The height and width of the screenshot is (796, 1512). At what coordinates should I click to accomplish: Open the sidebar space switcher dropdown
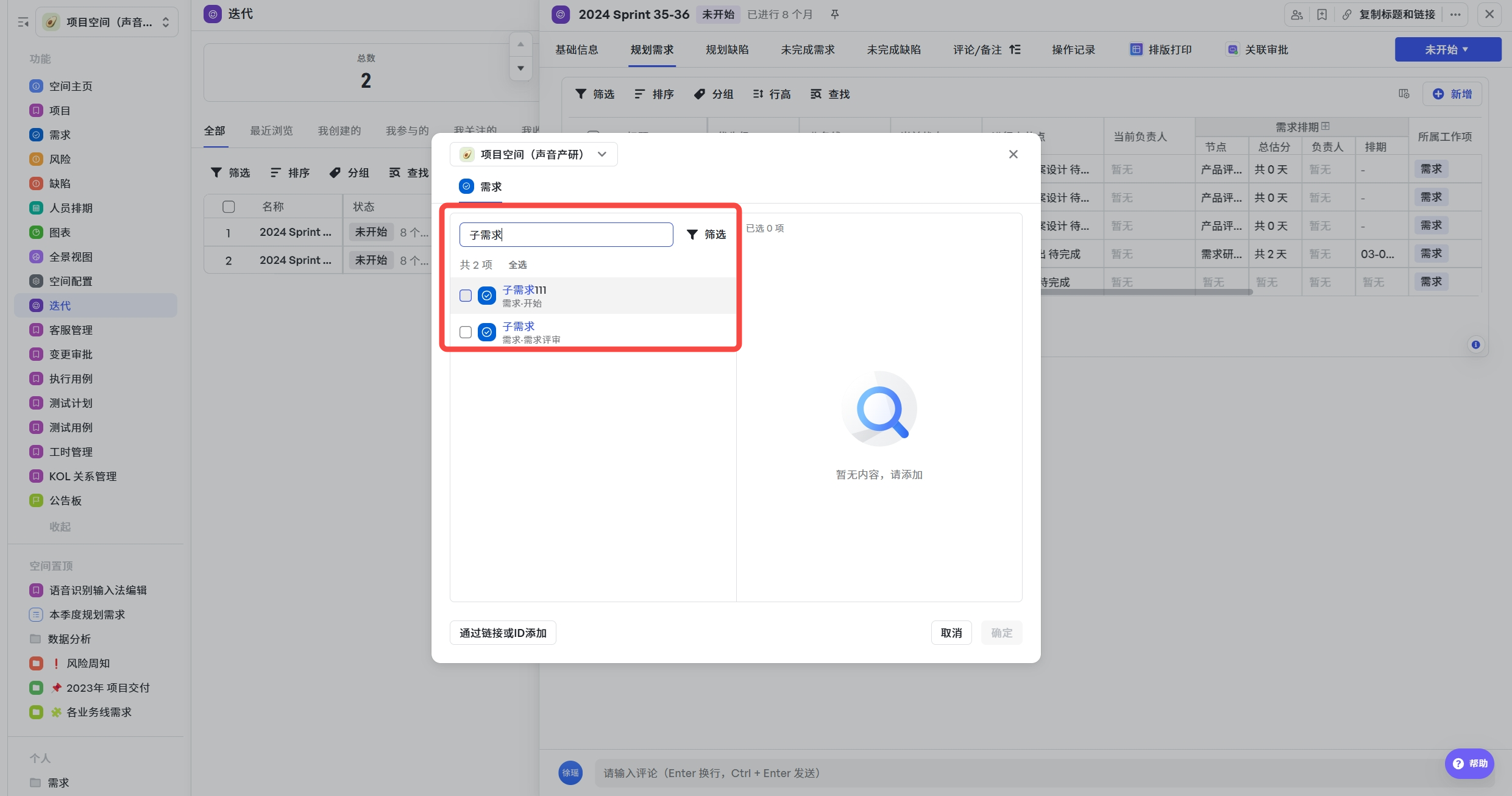107,23
